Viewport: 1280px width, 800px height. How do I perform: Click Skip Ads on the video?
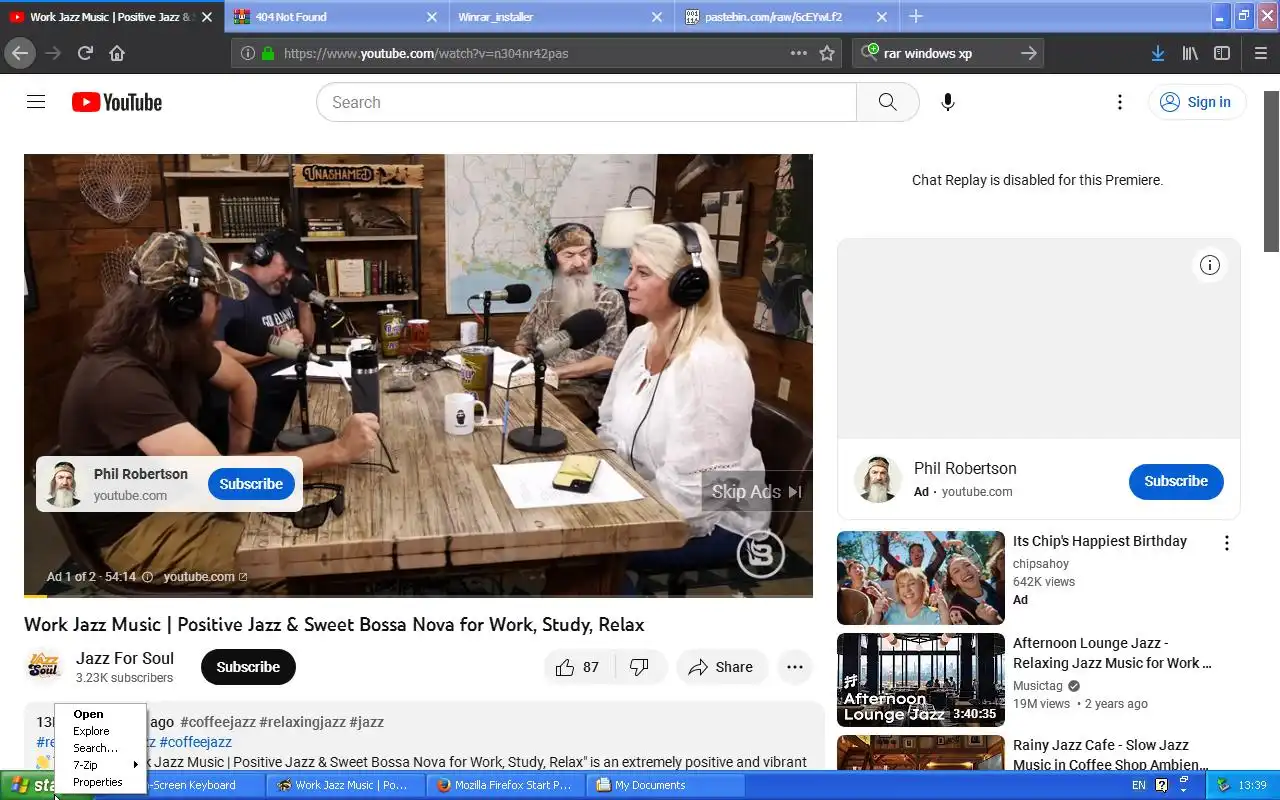pos(757,492)
